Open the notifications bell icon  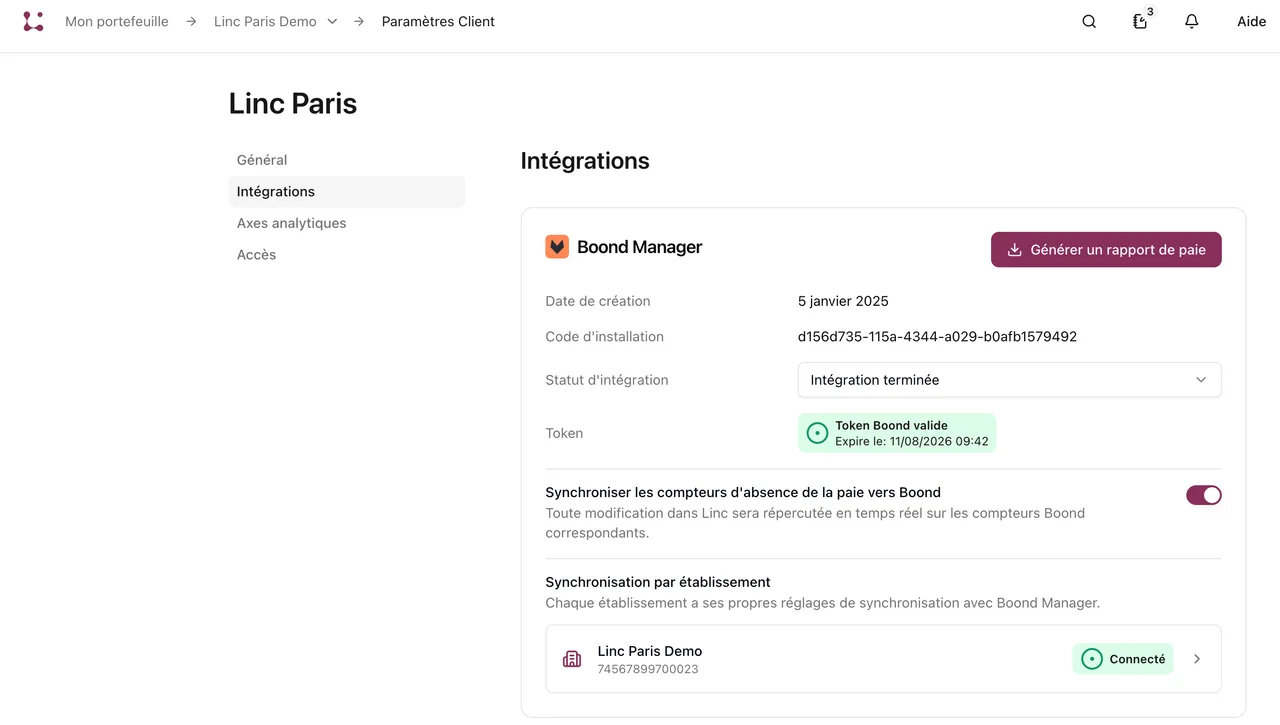click(x=1191, y=21)
